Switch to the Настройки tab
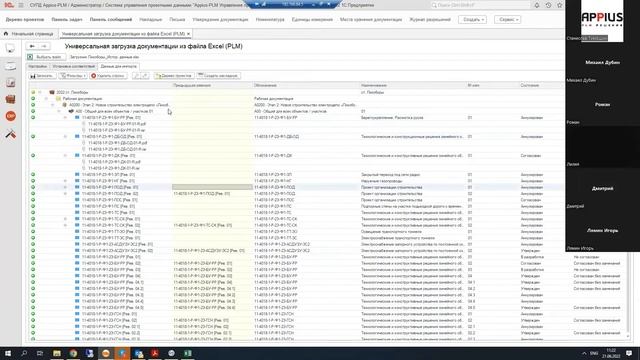 point(38,66)
